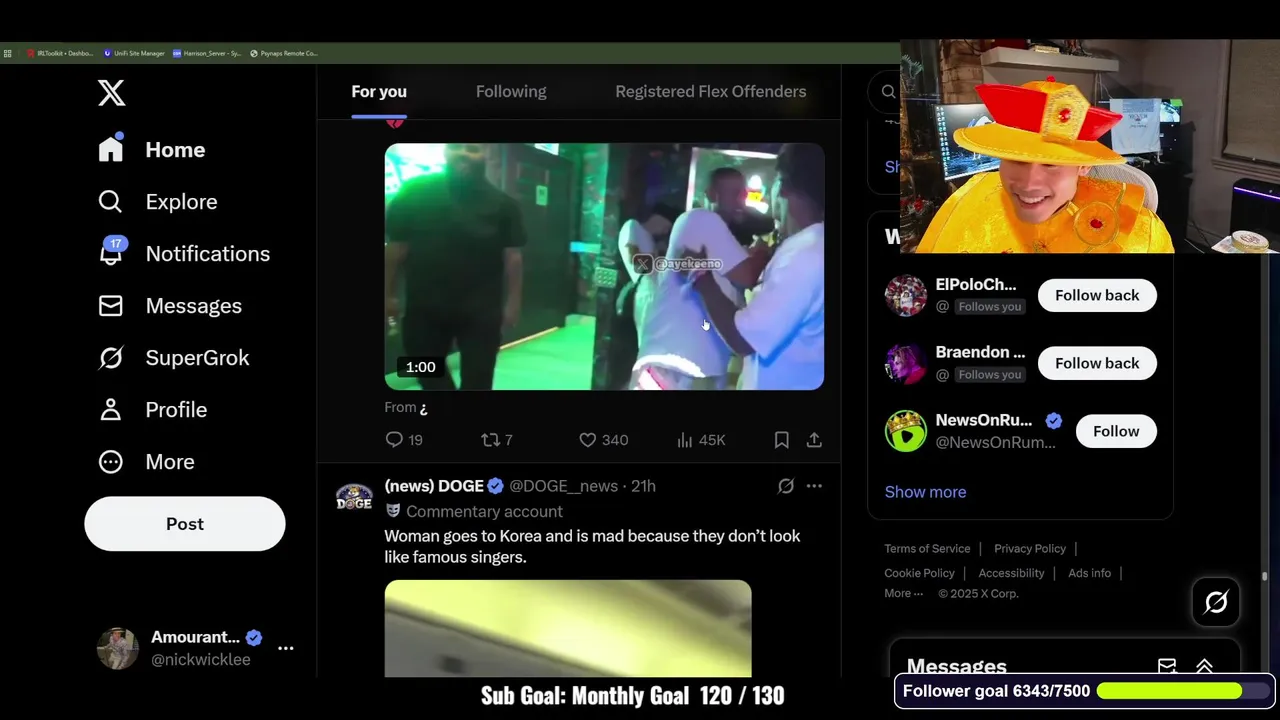This screenshot has height=720, width=1280.
Task: Open Profile in sidebar
Action: tap(153, 409)
